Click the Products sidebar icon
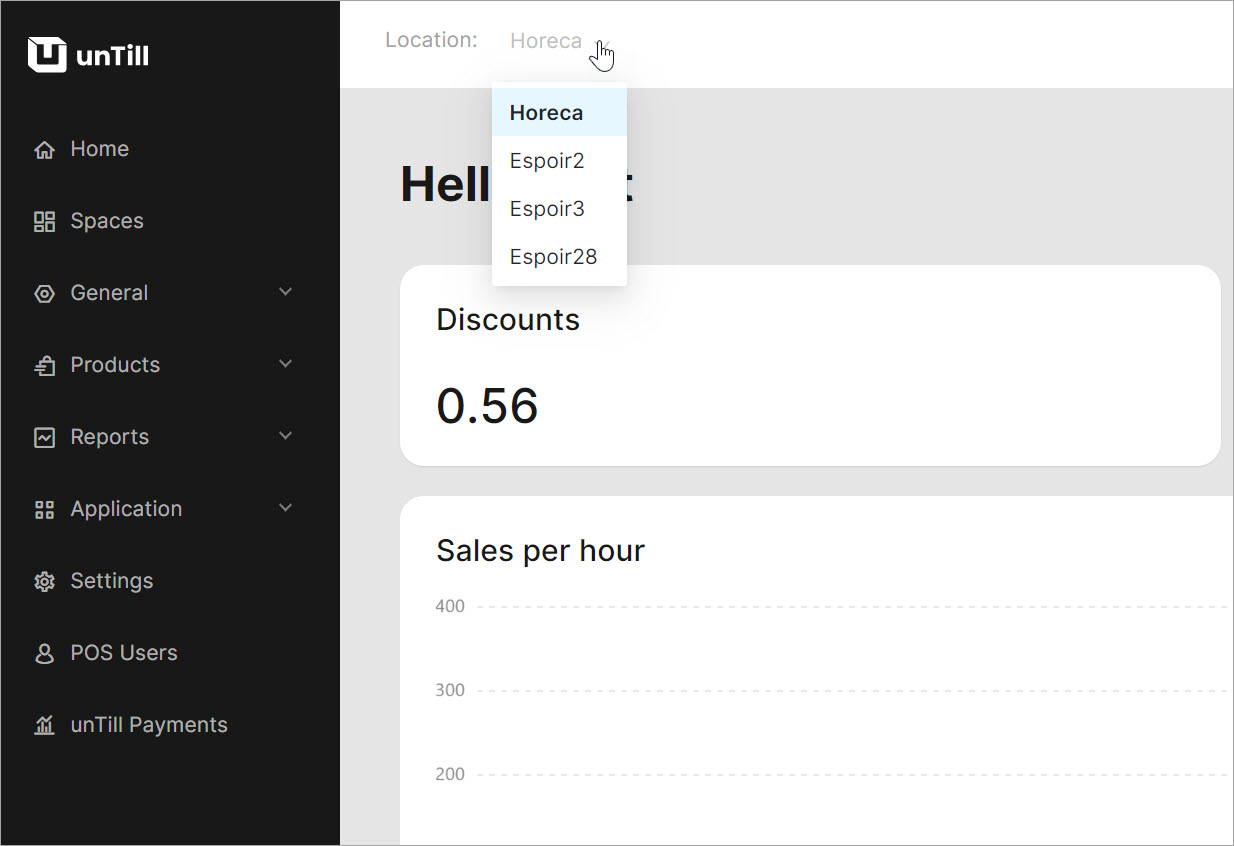The width and height of the screenshot is (1234, 846). 44,366
